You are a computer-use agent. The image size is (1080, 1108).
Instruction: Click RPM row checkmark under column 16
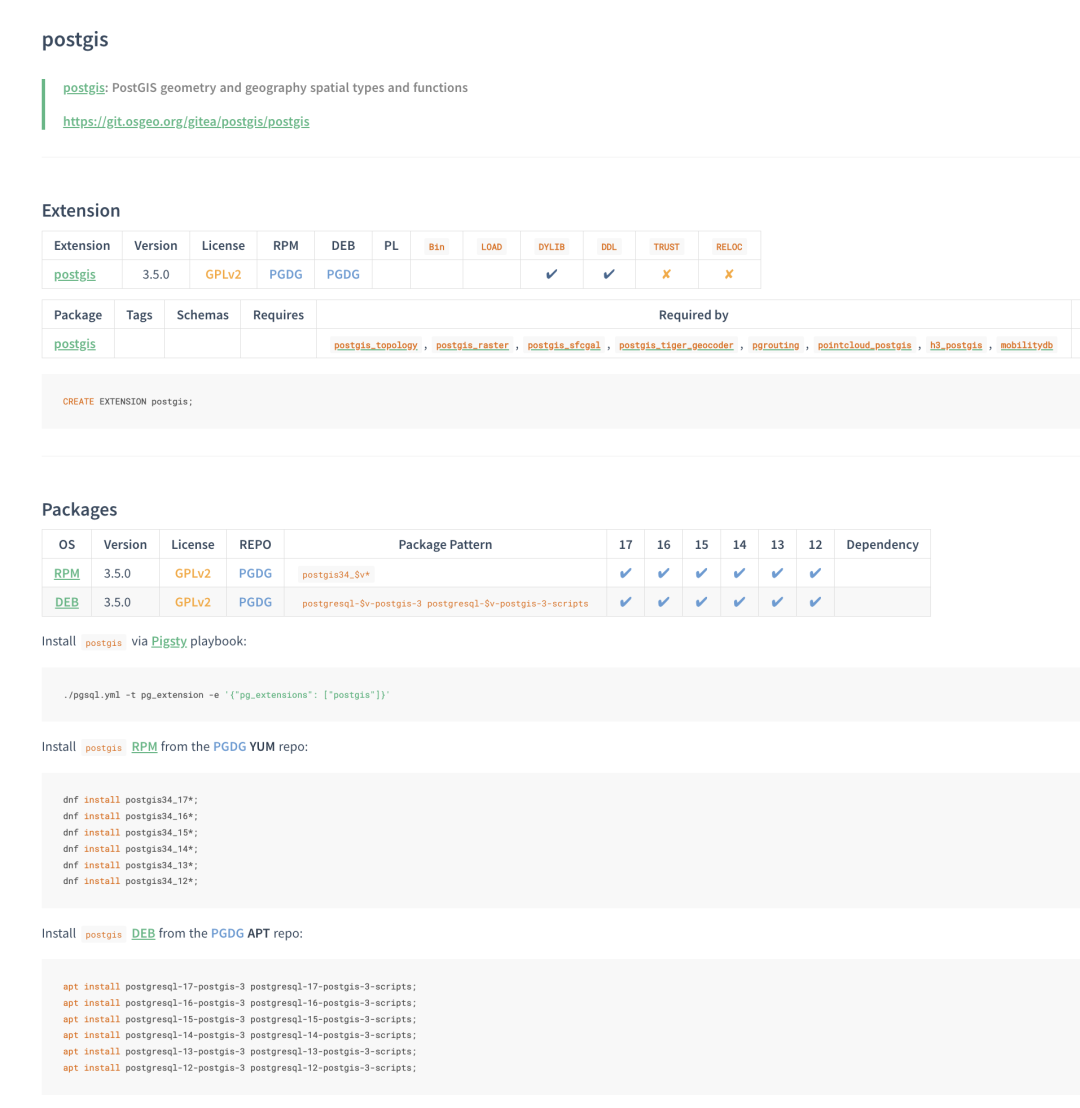(x=663, y=573)
